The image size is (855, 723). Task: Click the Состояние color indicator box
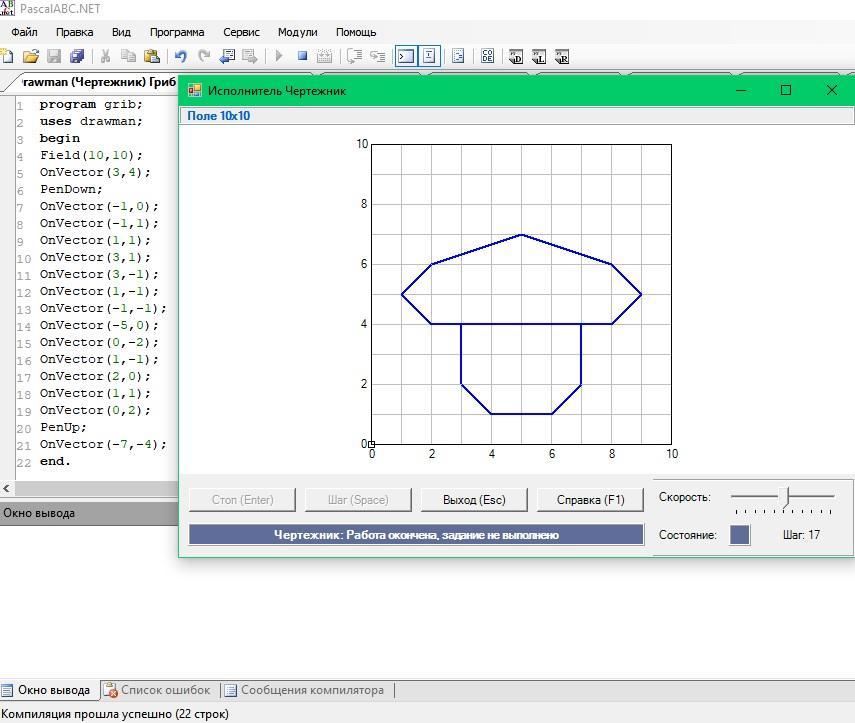pos(740,535)
